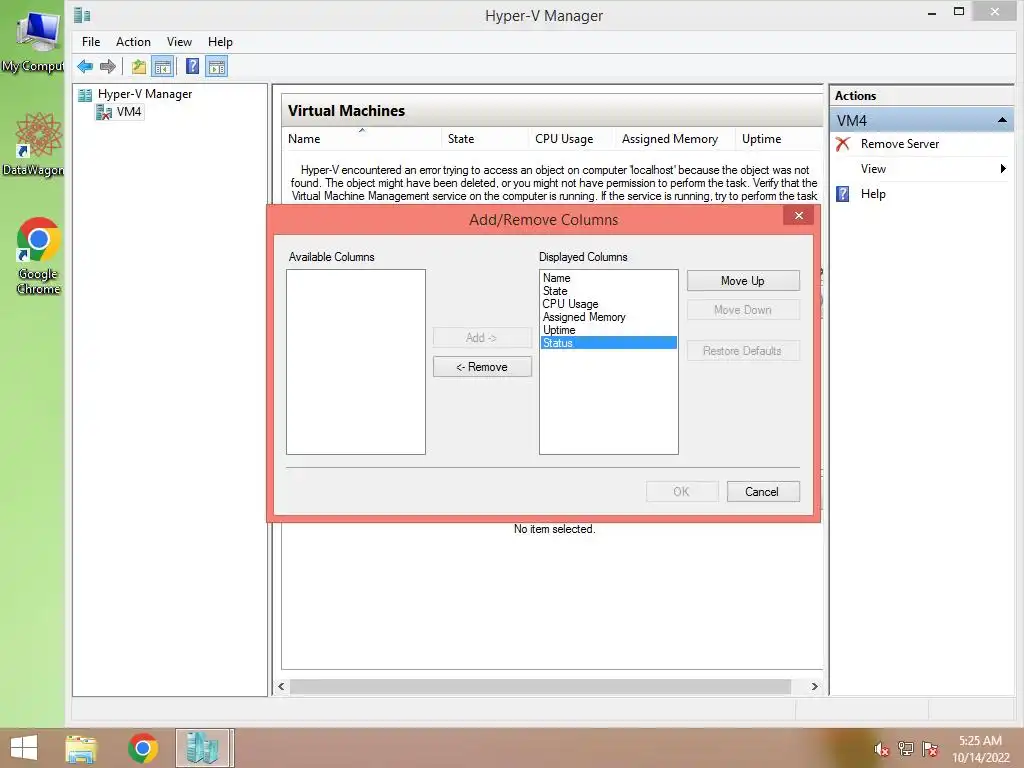
Task: Select CPU Usage in Displayed Columns list
Action: pyautogui.click(x=608, y=304)
